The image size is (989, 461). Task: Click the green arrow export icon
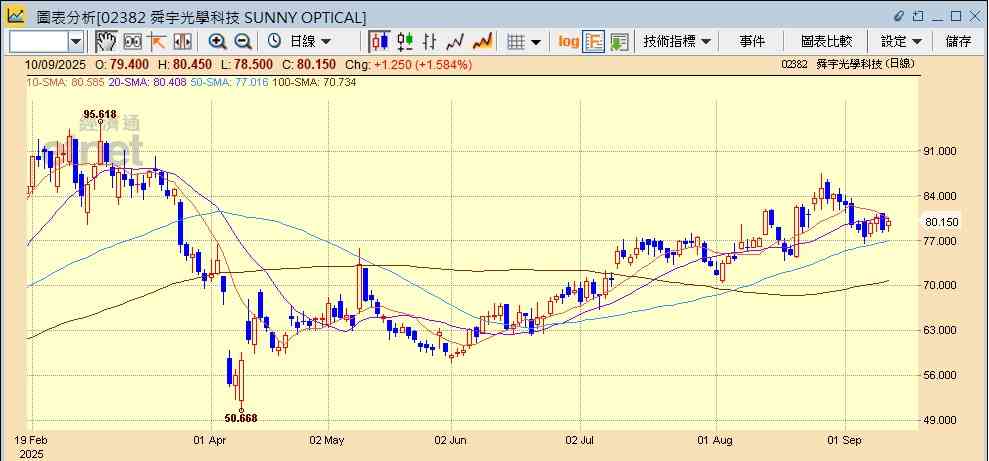619,42
